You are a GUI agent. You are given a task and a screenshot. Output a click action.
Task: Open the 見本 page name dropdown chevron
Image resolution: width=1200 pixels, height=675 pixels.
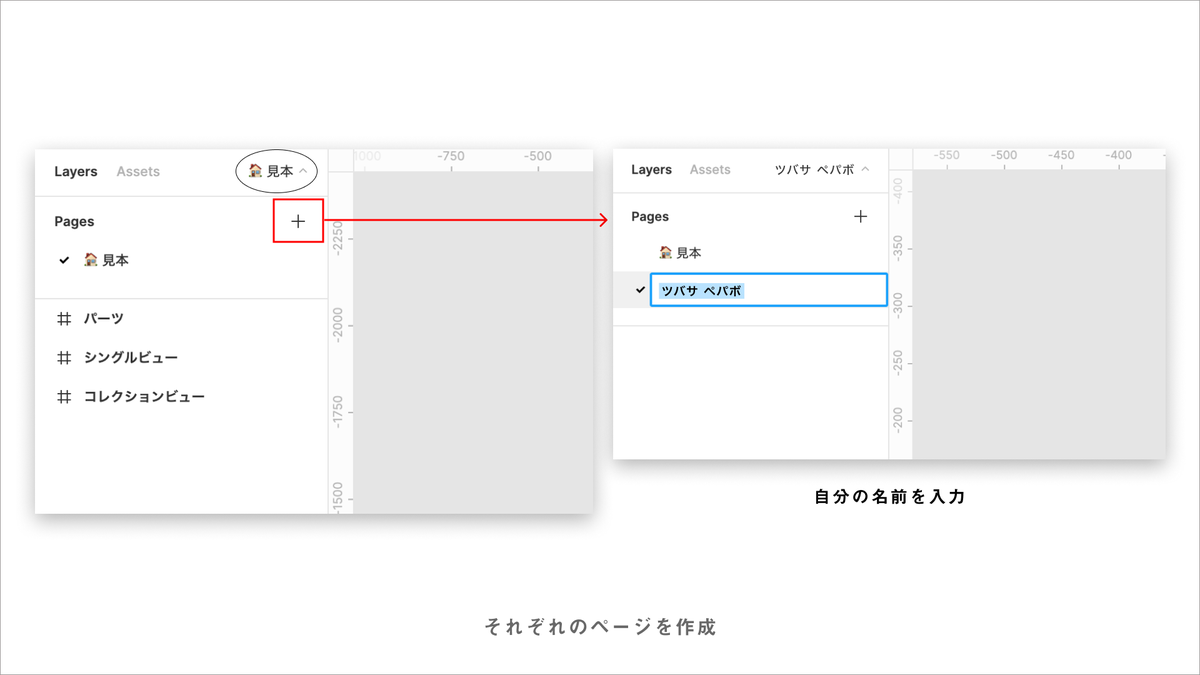[x=305, y=171]
